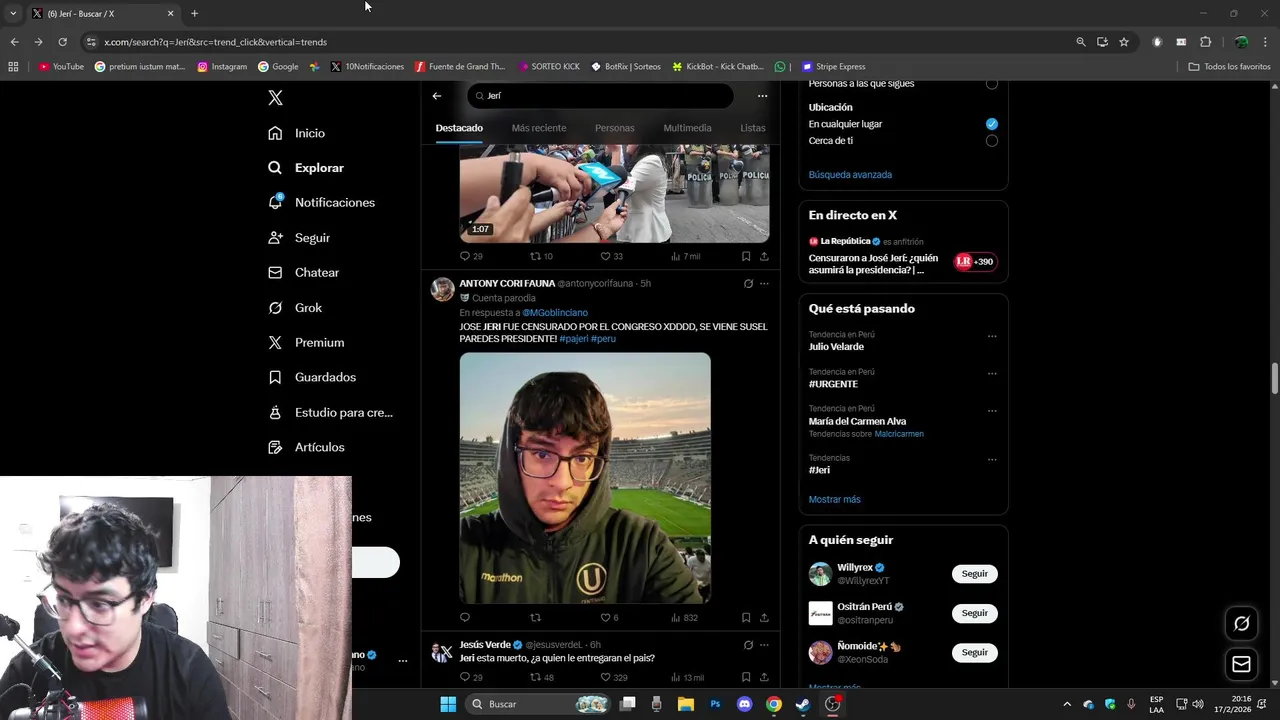The image size is (1280, 720).
Task: Click the back arrow beside search box
Action: 437,96
